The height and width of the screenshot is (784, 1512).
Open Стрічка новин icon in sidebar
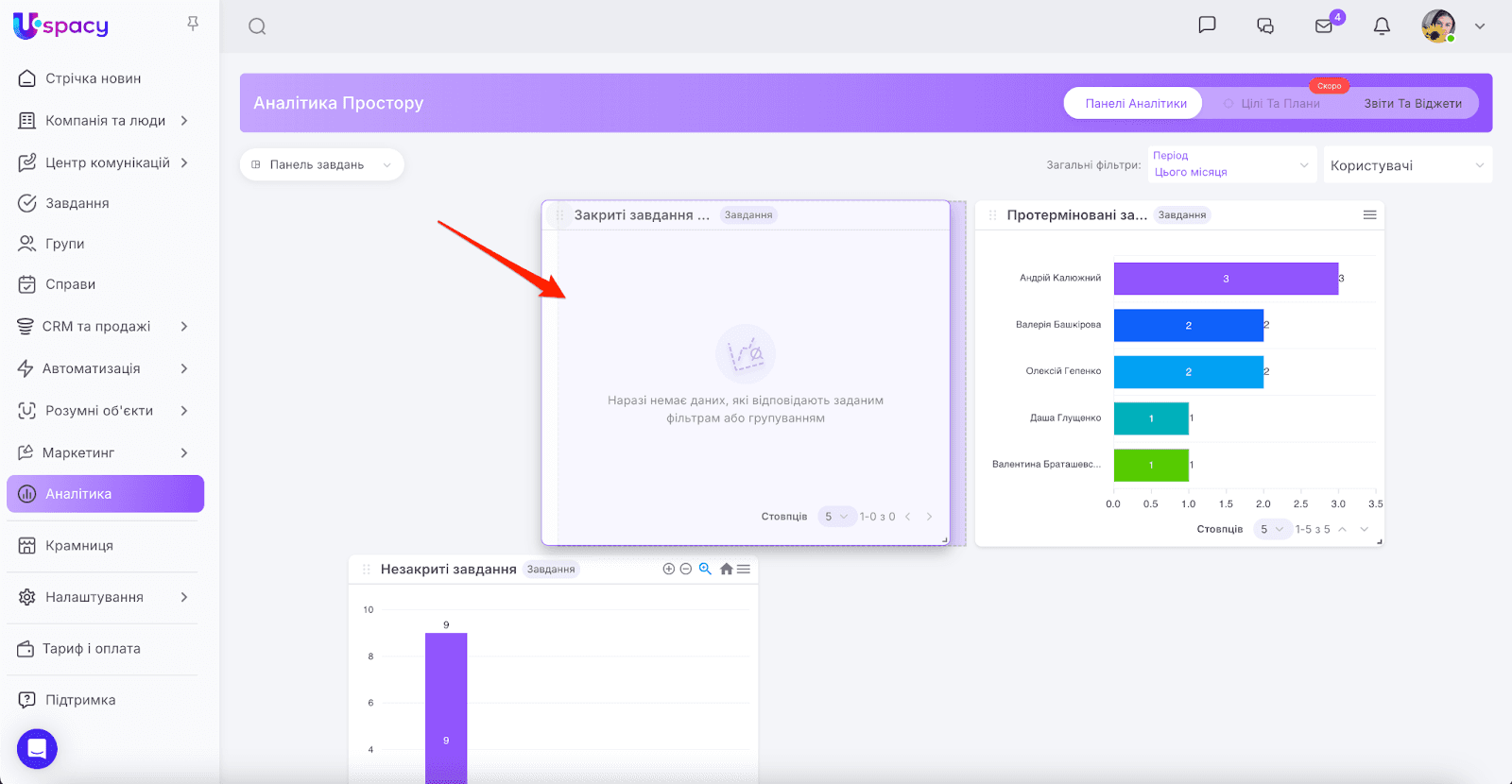[27, 78]
